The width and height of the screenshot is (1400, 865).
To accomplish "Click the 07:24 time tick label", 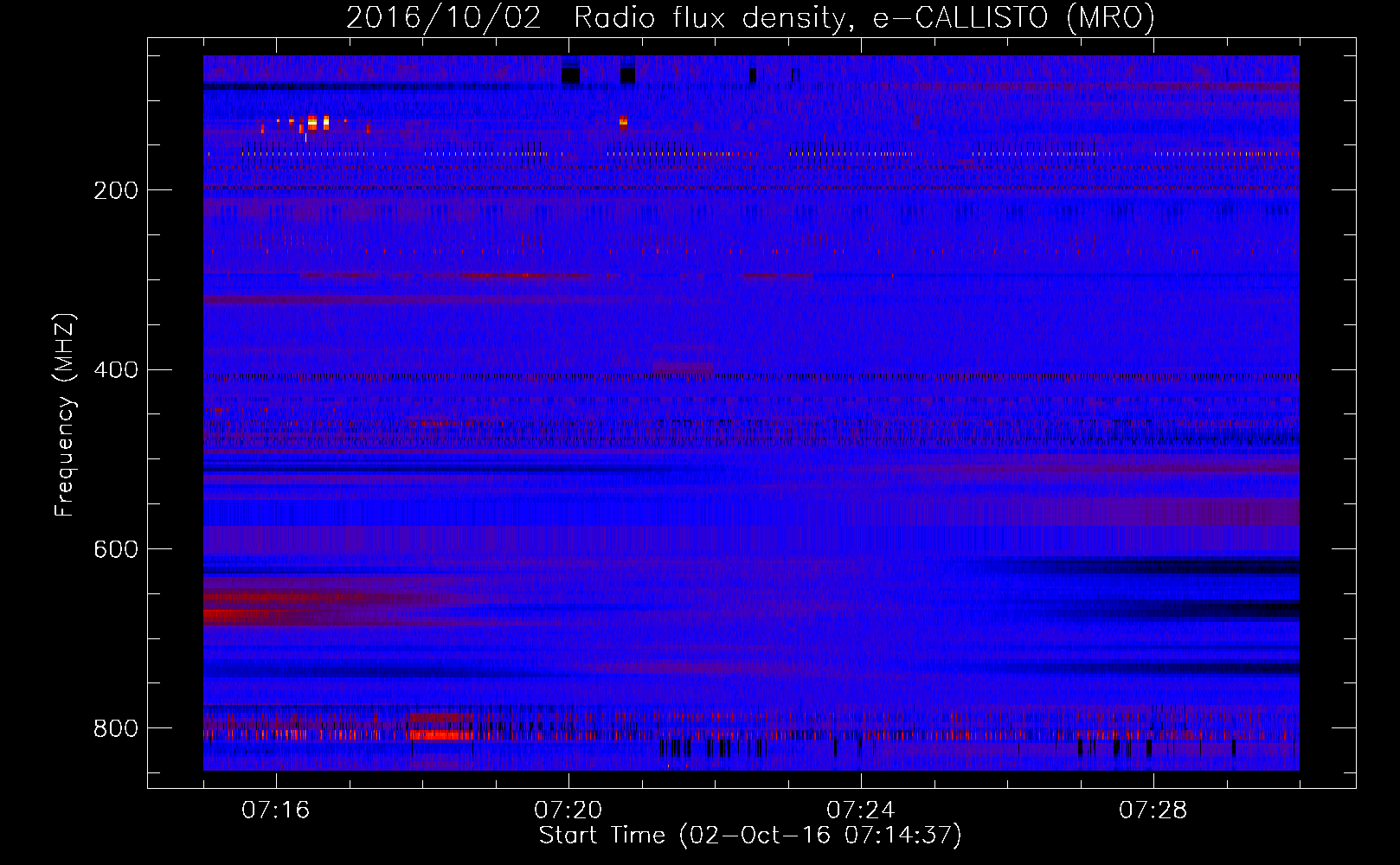I will [861, 811].
